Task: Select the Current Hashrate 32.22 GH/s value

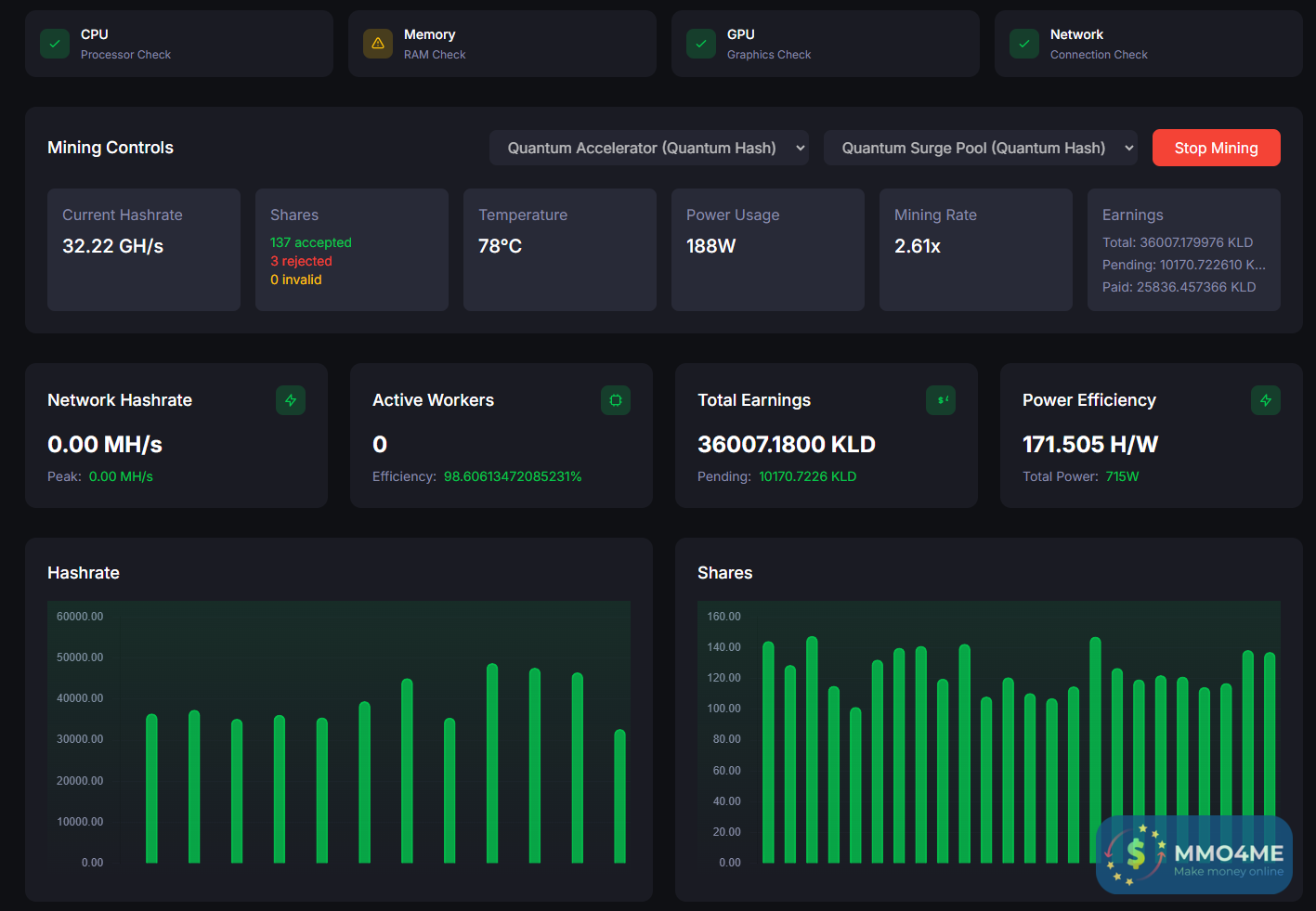Action: point(113,246)
